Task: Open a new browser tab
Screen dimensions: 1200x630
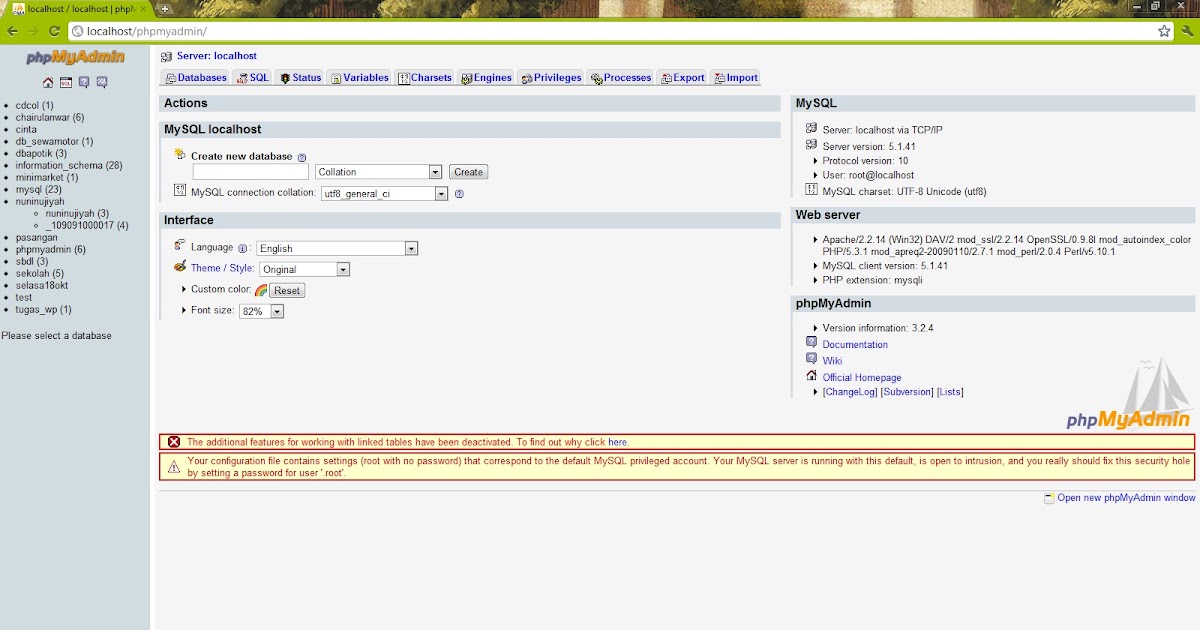Action: point(165,9)
